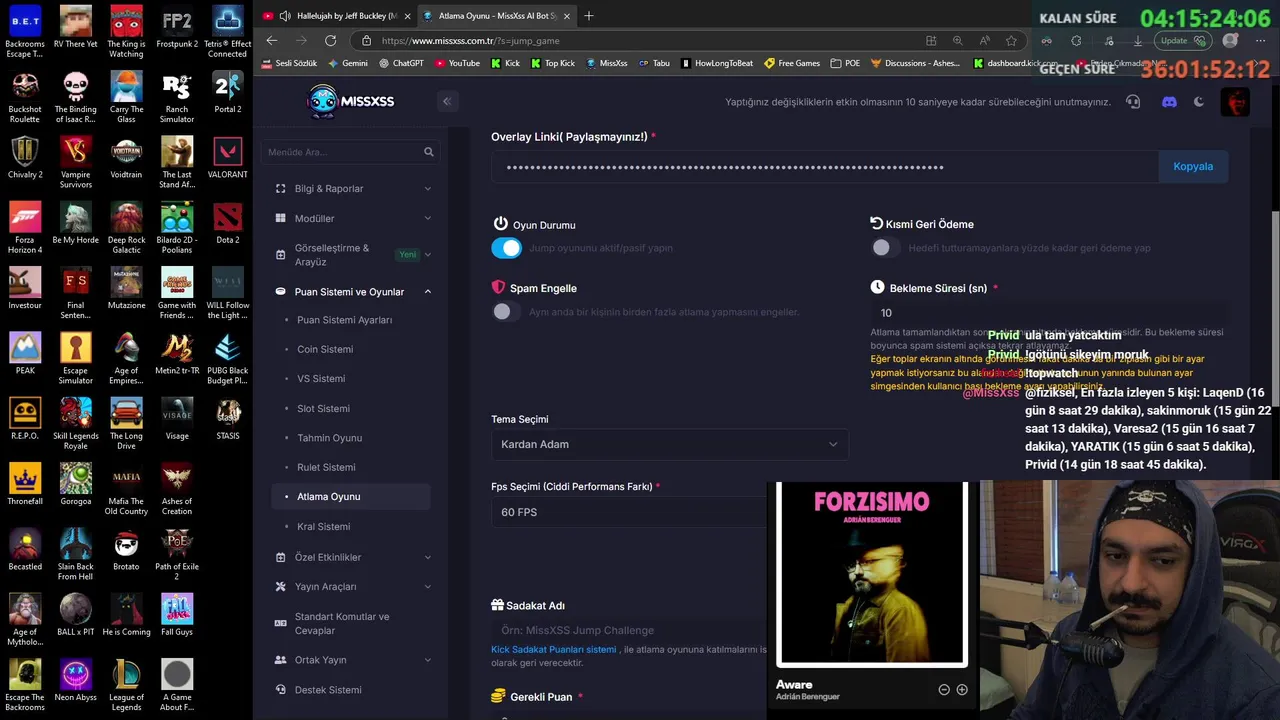Click the Kopyala button
This screenshot has height=720, width=1280.
click(x=1193, y=167)
